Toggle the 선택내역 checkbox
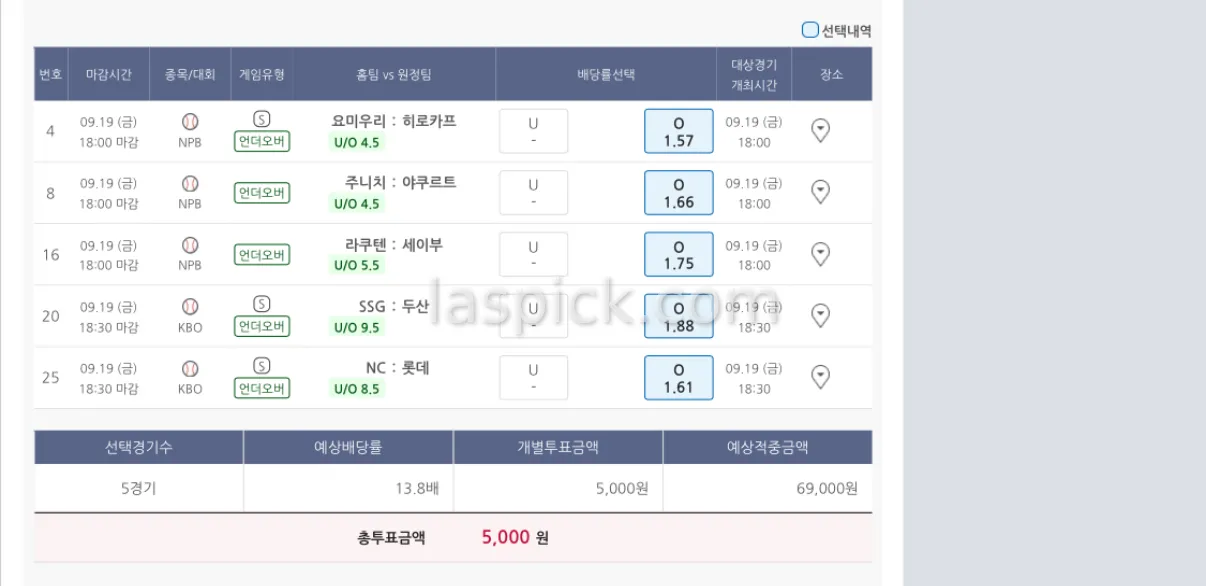 (x=810, y=30)
